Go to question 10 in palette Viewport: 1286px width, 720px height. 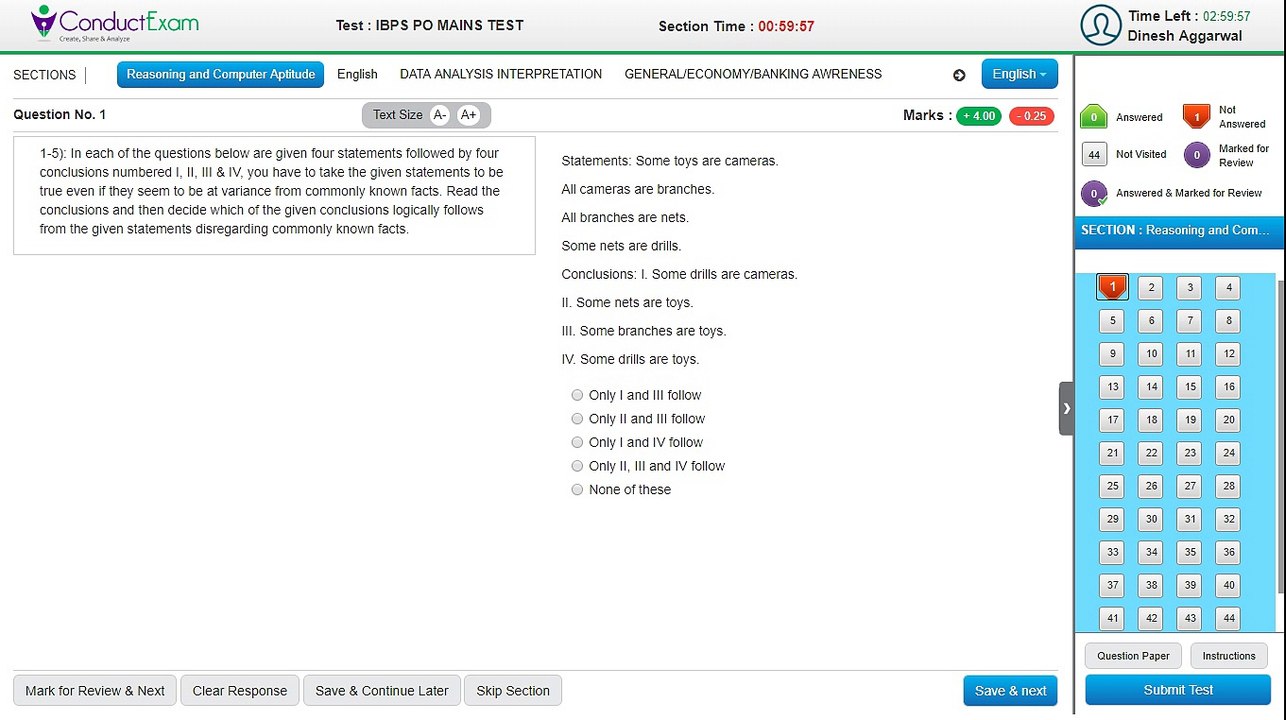pos(1151,354)
